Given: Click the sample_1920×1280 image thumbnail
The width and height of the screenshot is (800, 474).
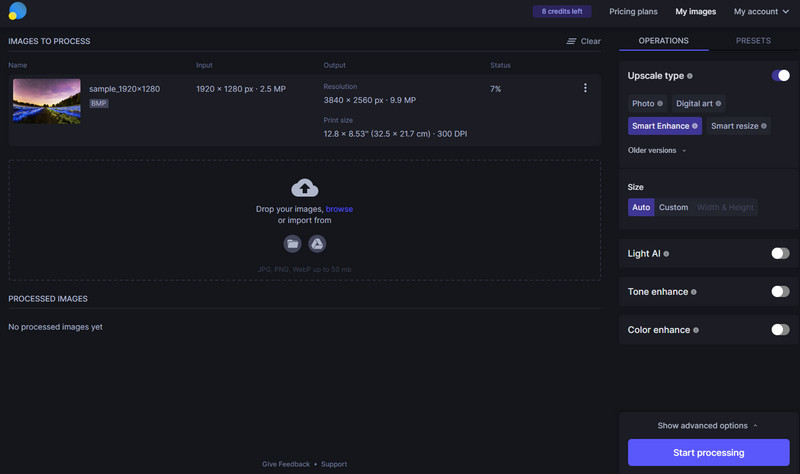Looking at the screenshot, I should coord(47,101).
